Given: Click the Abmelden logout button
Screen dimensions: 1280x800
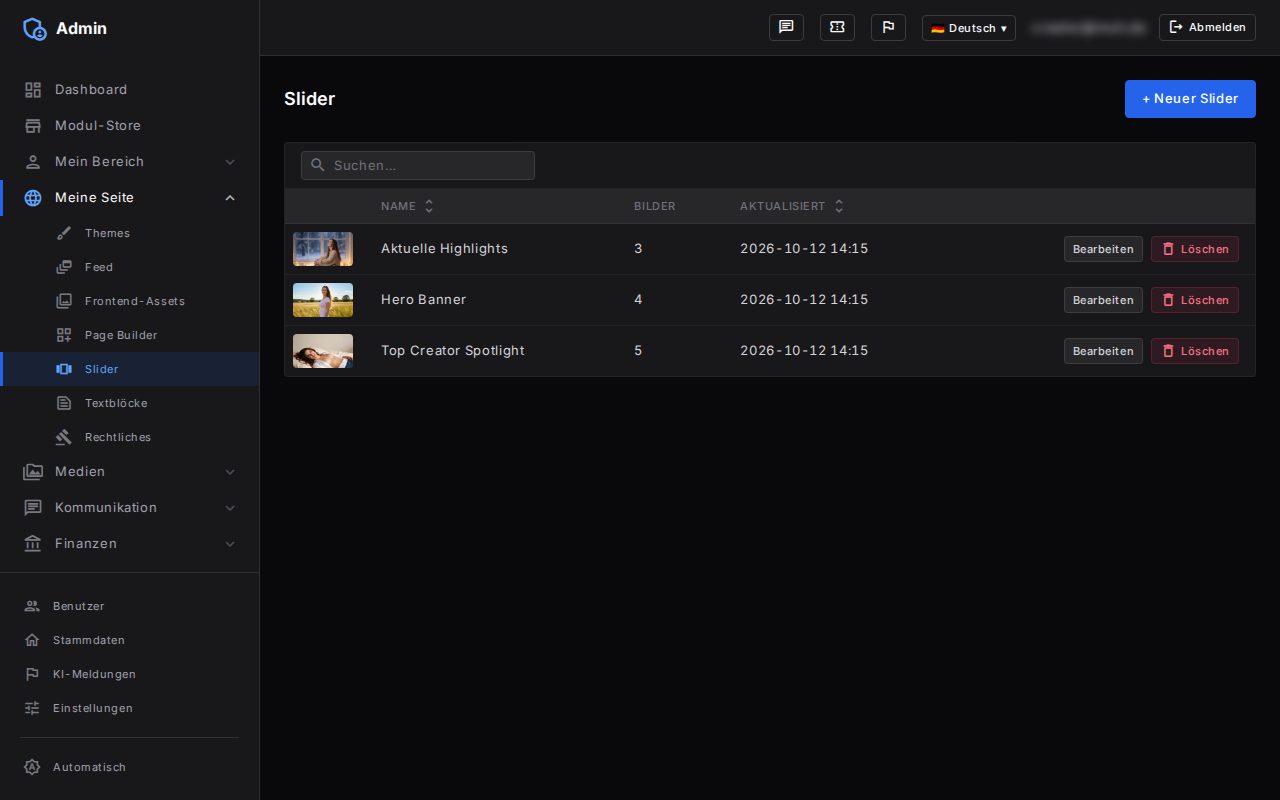Looking at the screenshot, I should pos(1207,28).
